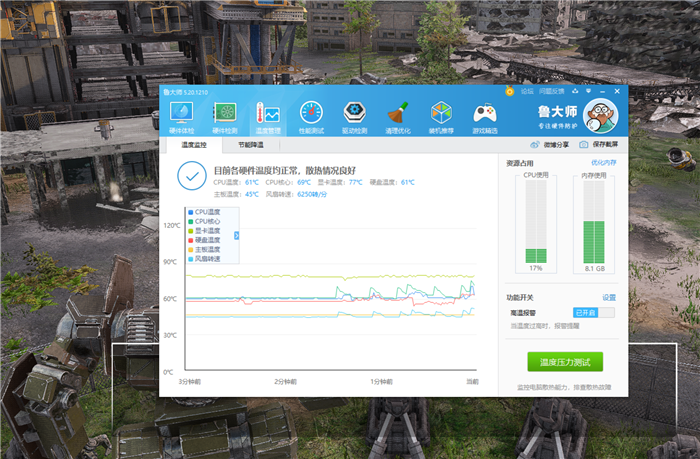The height and width of the screenshot is (459, 700).
Task: Click 鲁大师 5.20.1210 window title
Action: (x=185, y=92)
